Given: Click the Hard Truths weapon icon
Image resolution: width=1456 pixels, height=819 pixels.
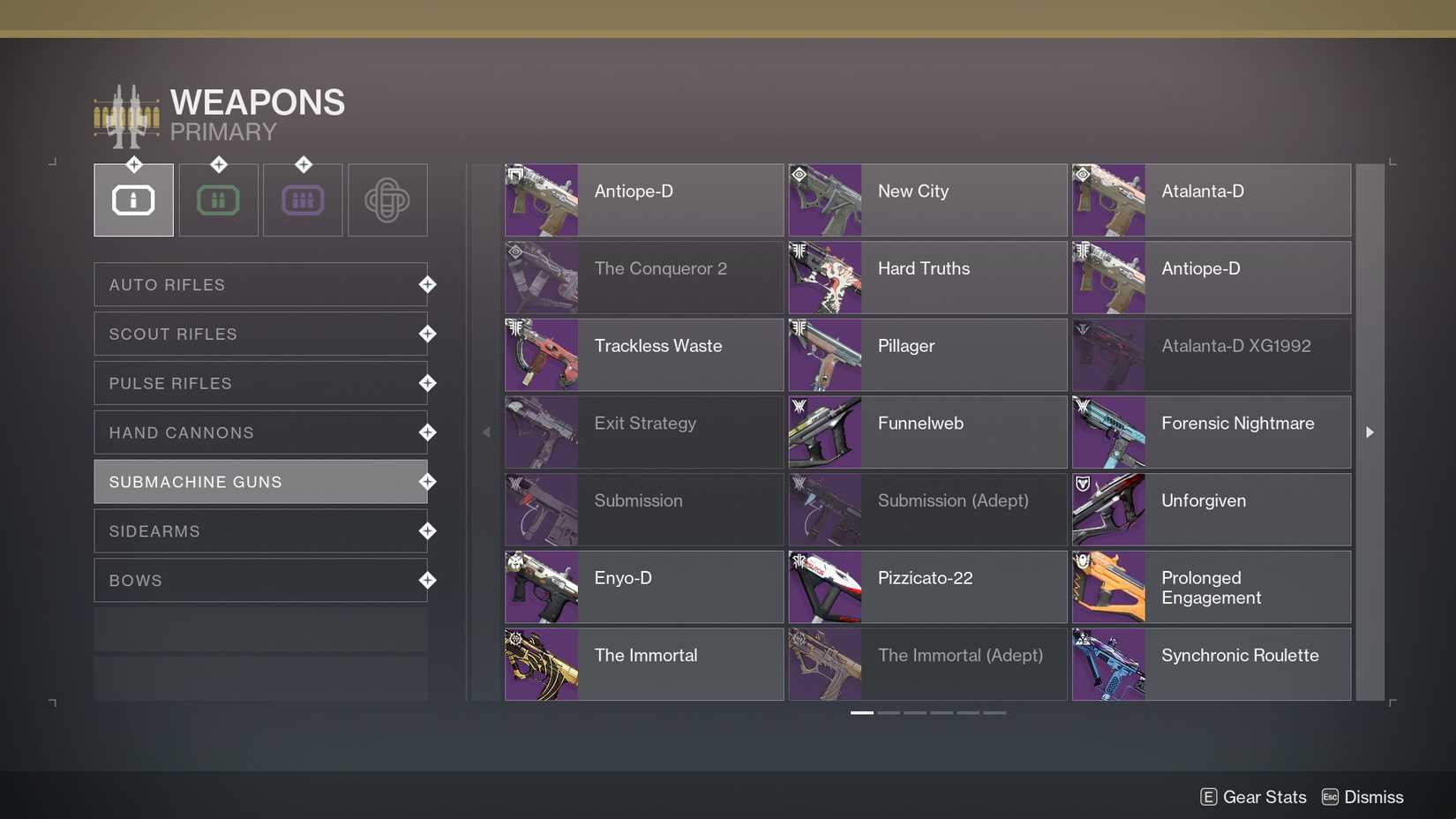Looking at the screenshot, I should coord(825,277).
